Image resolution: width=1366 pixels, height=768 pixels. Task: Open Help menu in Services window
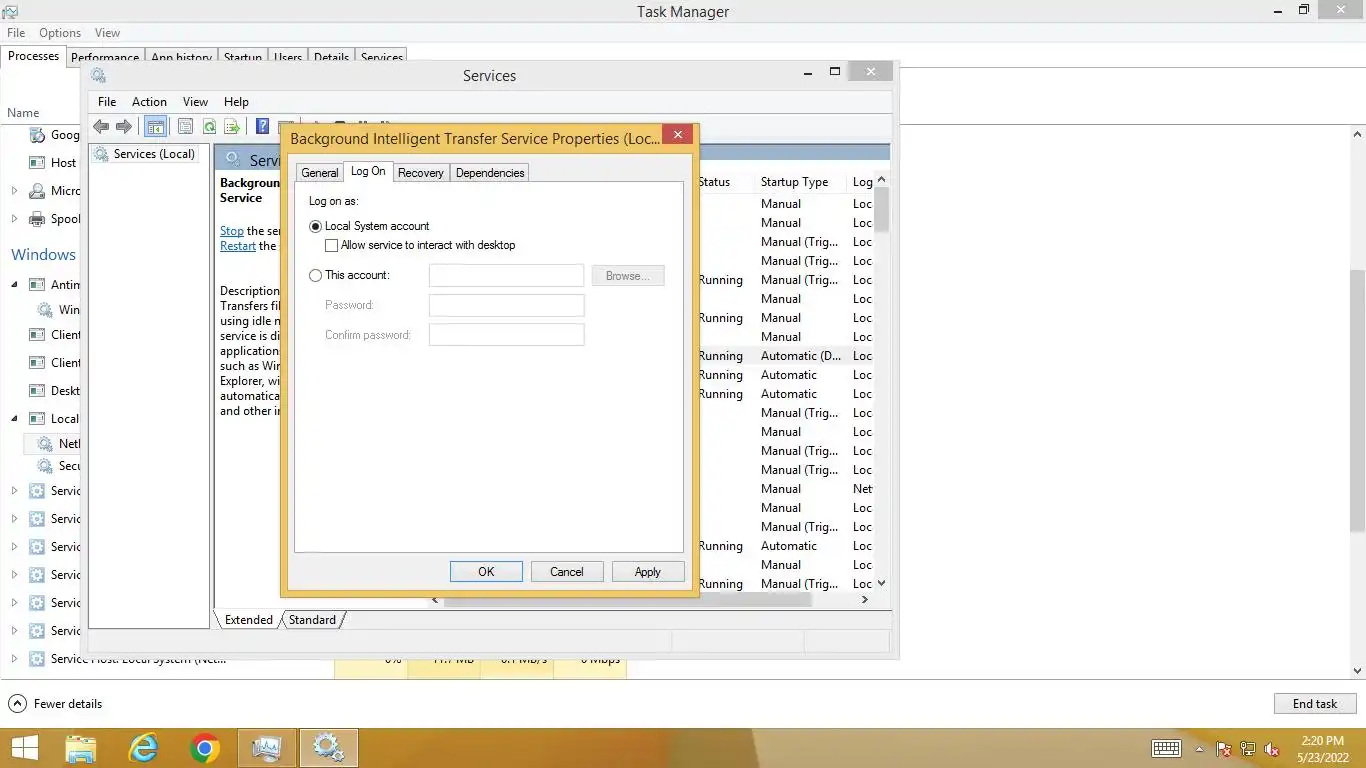[236, 102]
